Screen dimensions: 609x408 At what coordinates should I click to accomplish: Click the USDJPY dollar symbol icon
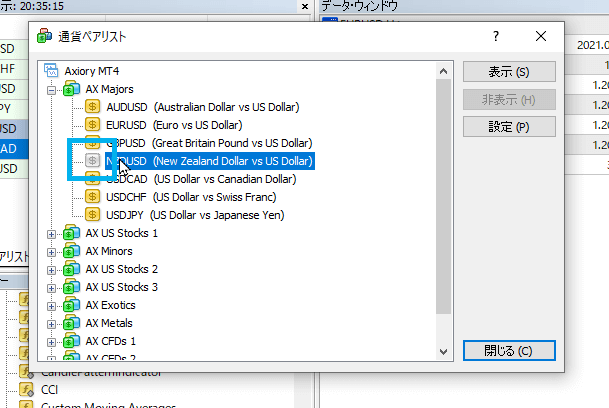tap(93, 215)
